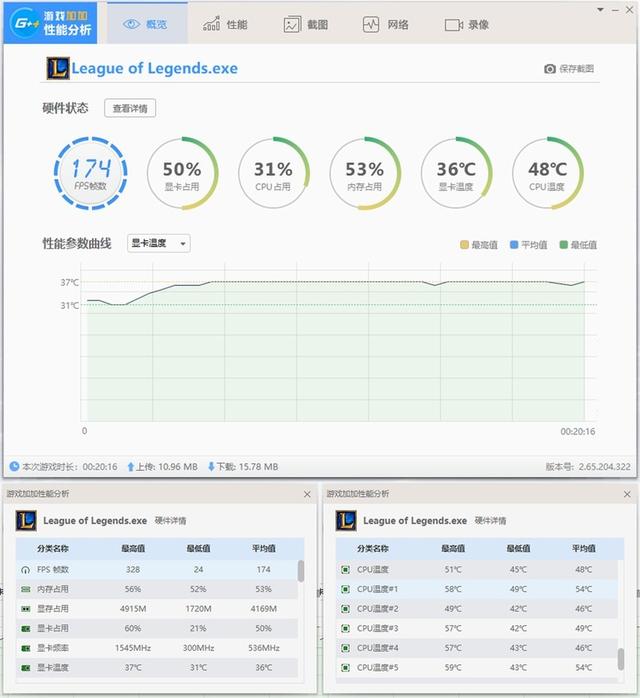The width and height of the screenshot is (640, 698).
Task: Click the CPU温度#2 row chip icon
Action: [x=345, y=609]
